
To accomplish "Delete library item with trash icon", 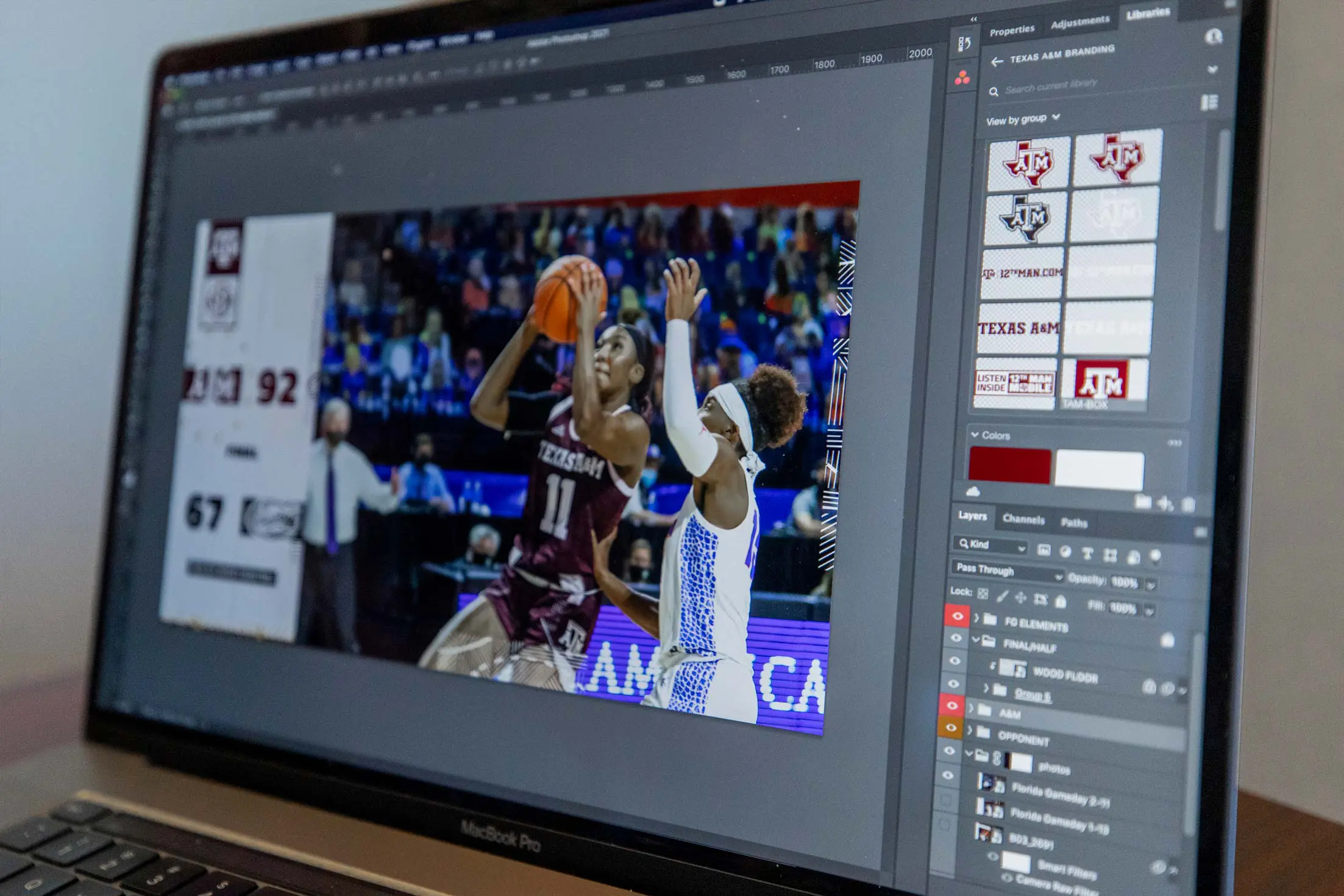I will coord(1188,505).
